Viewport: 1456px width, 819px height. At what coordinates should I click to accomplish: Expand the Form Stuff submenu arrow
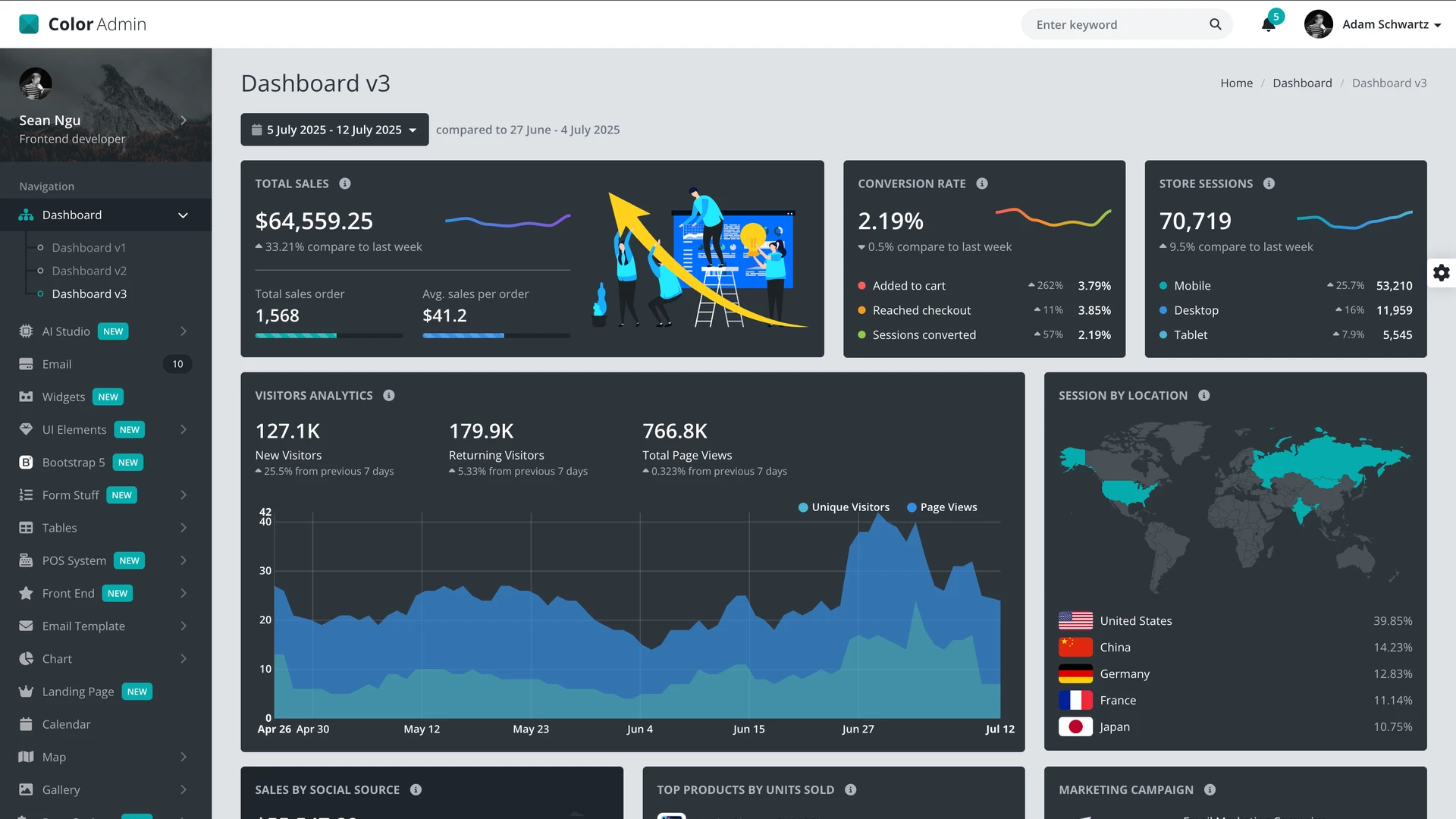point(184,494)
